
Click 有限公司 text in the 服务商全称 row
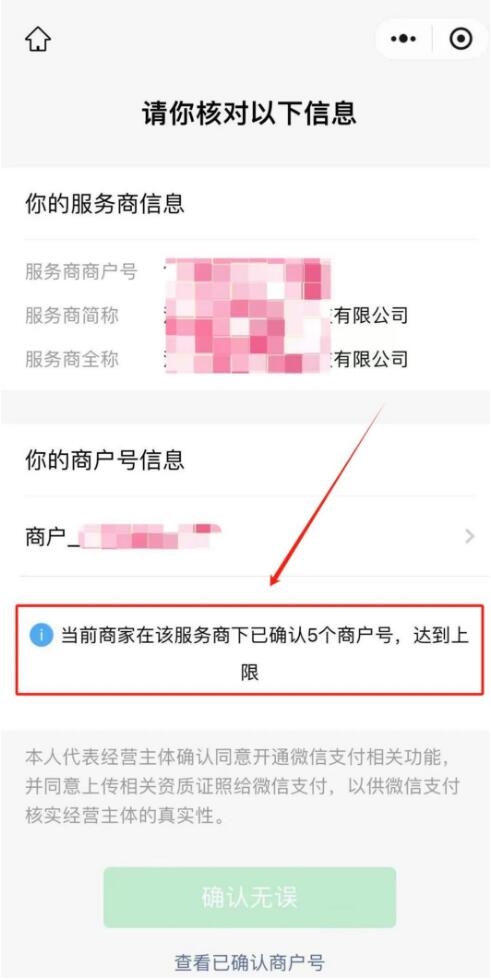(371, 359)
